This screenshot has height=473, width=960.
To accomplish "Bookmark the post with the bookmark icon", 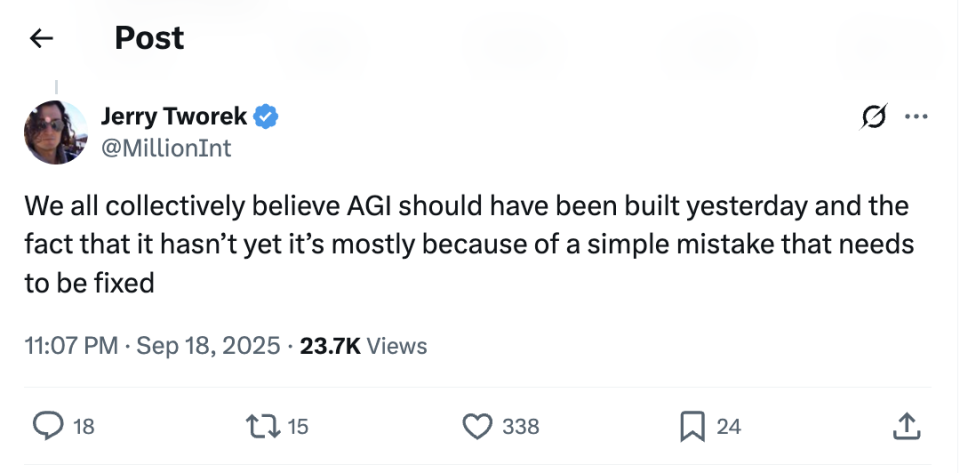I will pos(692,427).
